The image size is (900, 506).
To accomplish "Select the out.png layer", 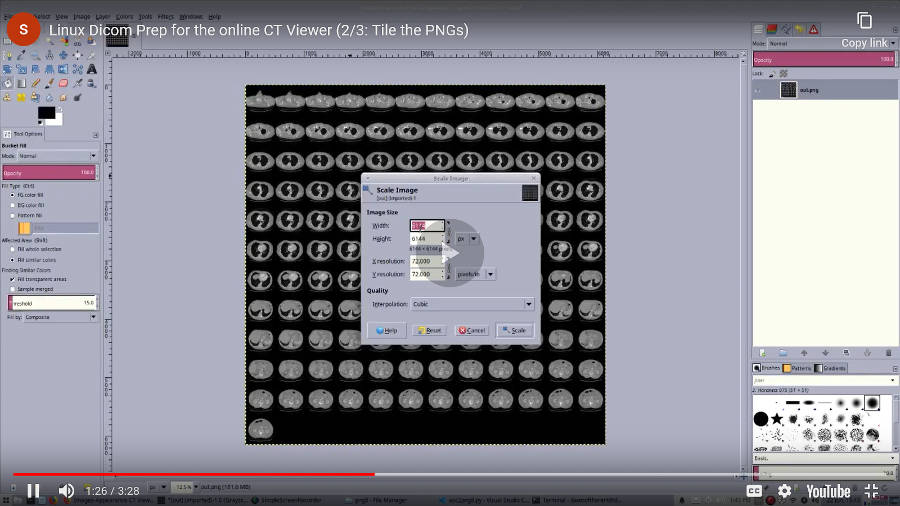I will click(825, 90).
